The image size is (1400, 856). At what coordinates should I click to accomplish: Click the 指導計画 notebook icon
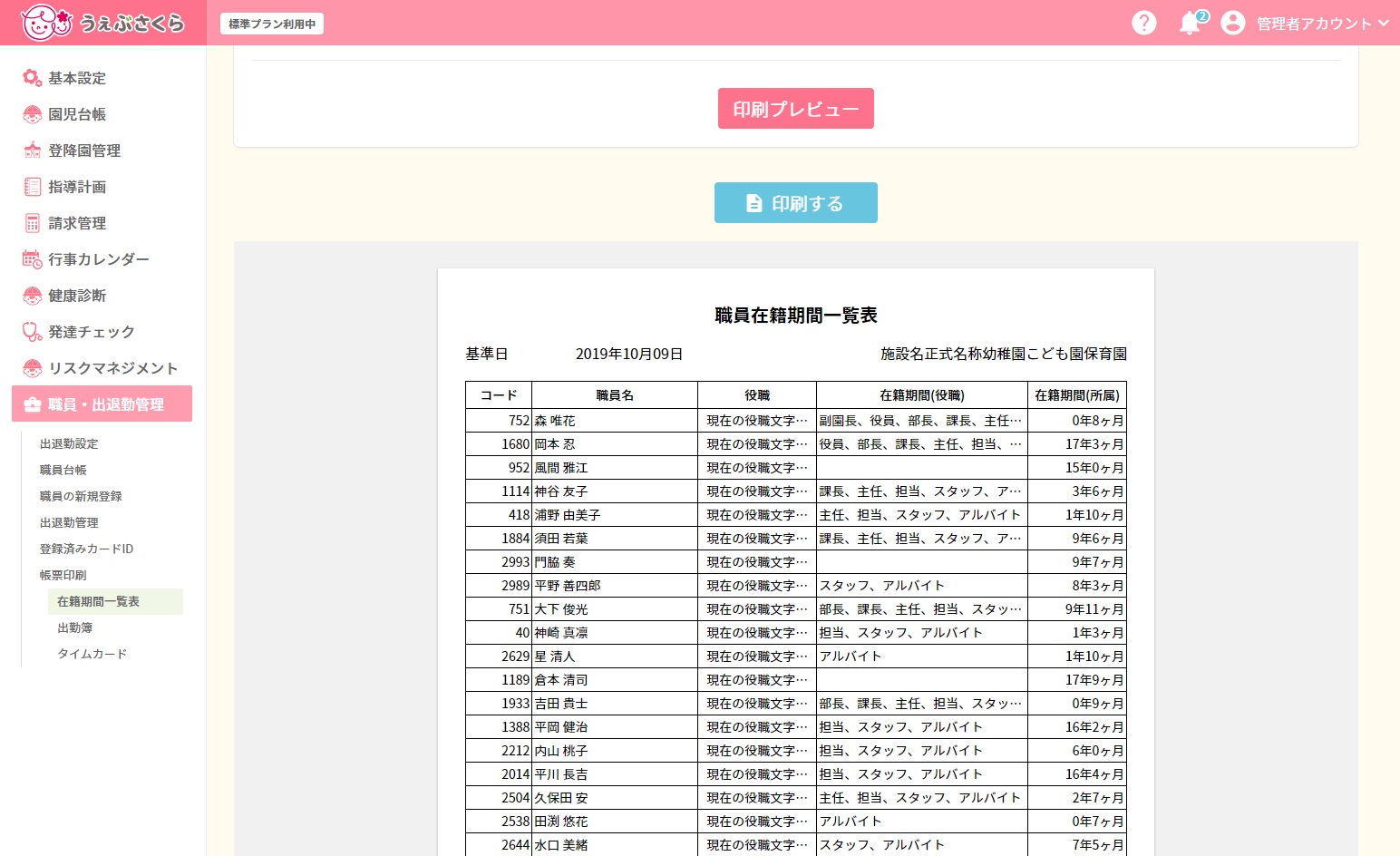click(33, 187)
